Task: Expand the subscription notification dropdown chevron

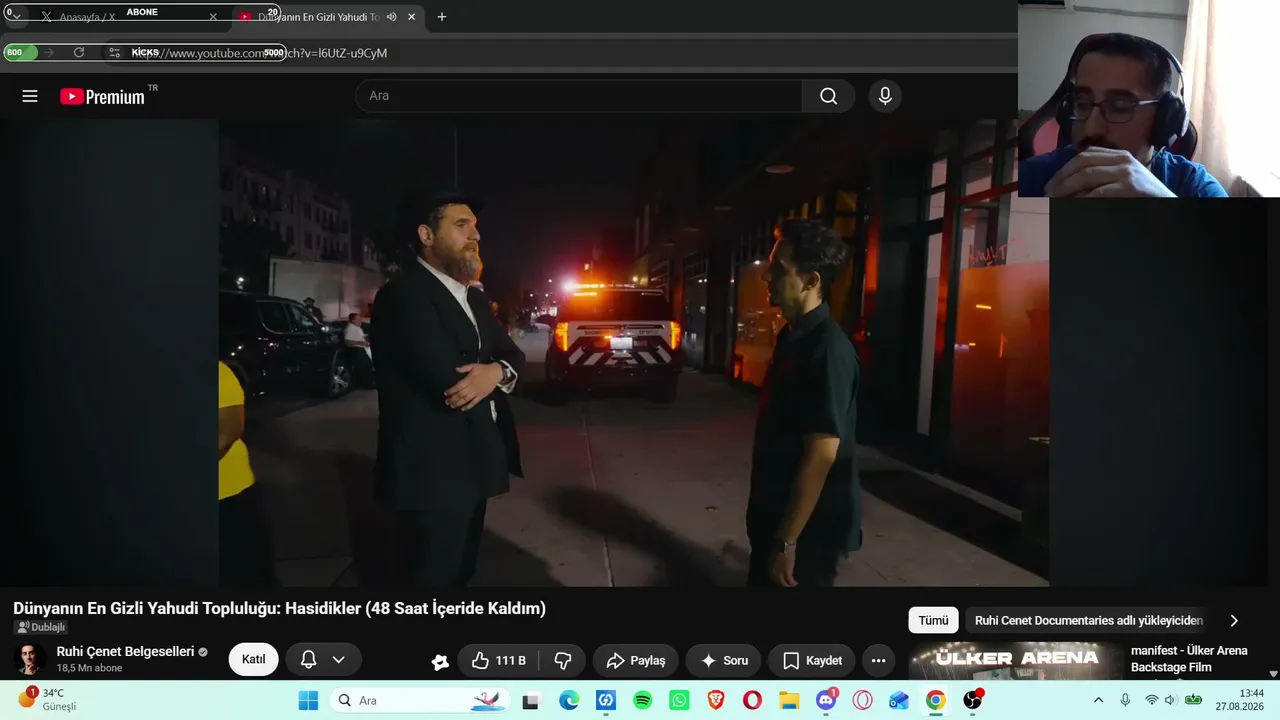Action: pyautogui.click(x=339, y=660)
